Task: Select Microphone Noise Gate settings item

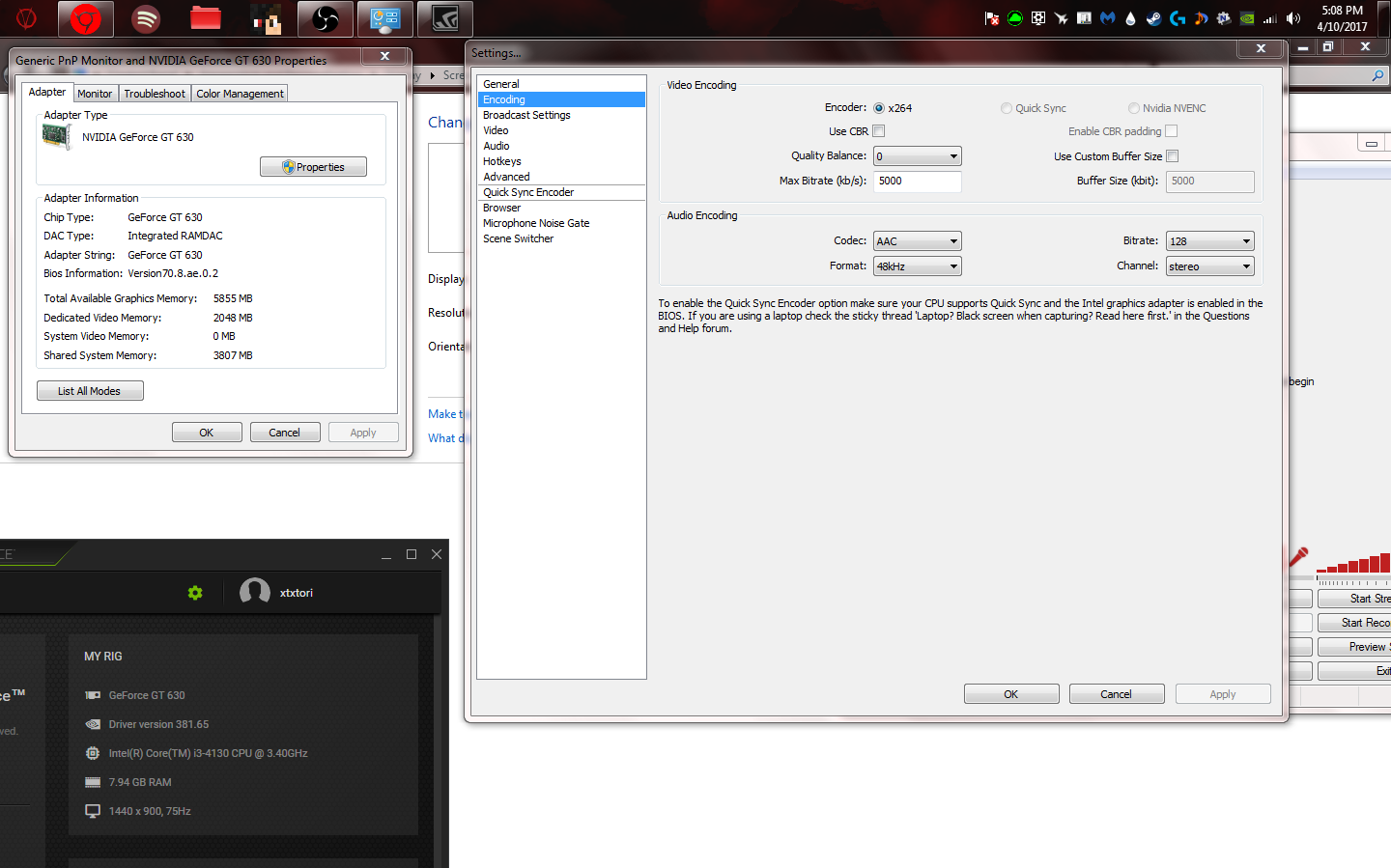Action: (561, 223)
